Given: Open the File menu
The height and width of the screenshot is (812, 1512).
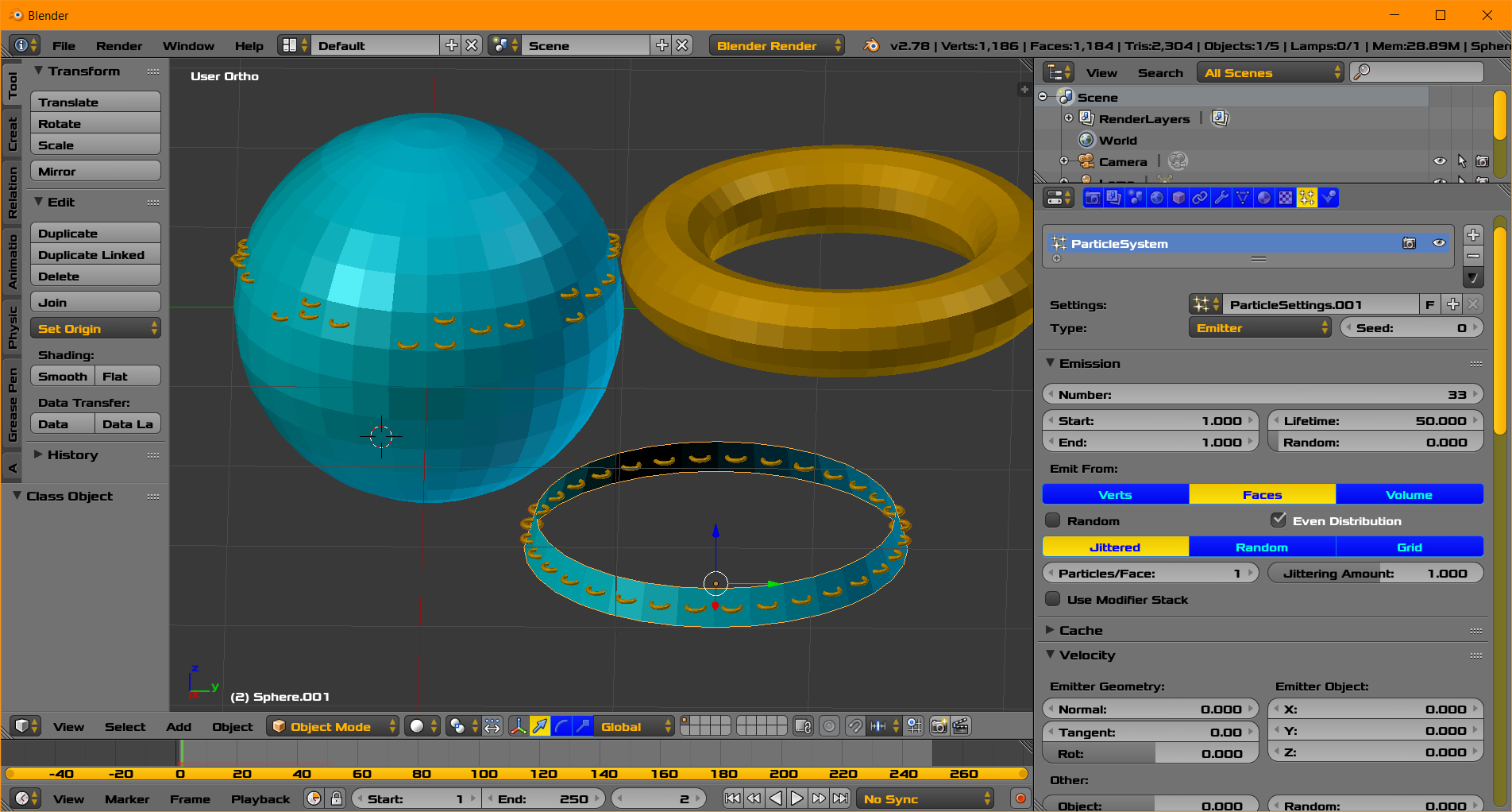Looking at the screenshot, I should pyautogui.click(x=64, y=45).
